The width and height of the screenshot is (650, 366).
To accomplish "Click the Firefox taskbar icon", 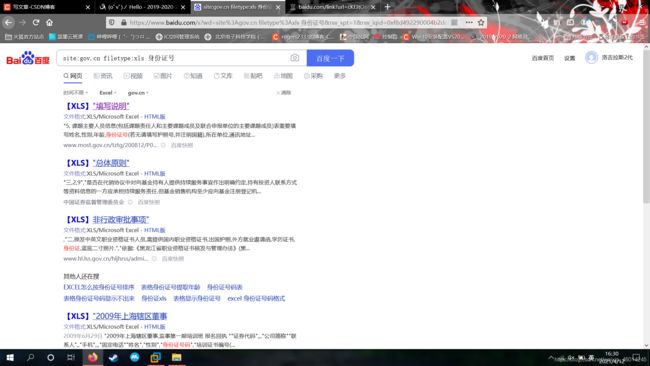I will [93, 357].
